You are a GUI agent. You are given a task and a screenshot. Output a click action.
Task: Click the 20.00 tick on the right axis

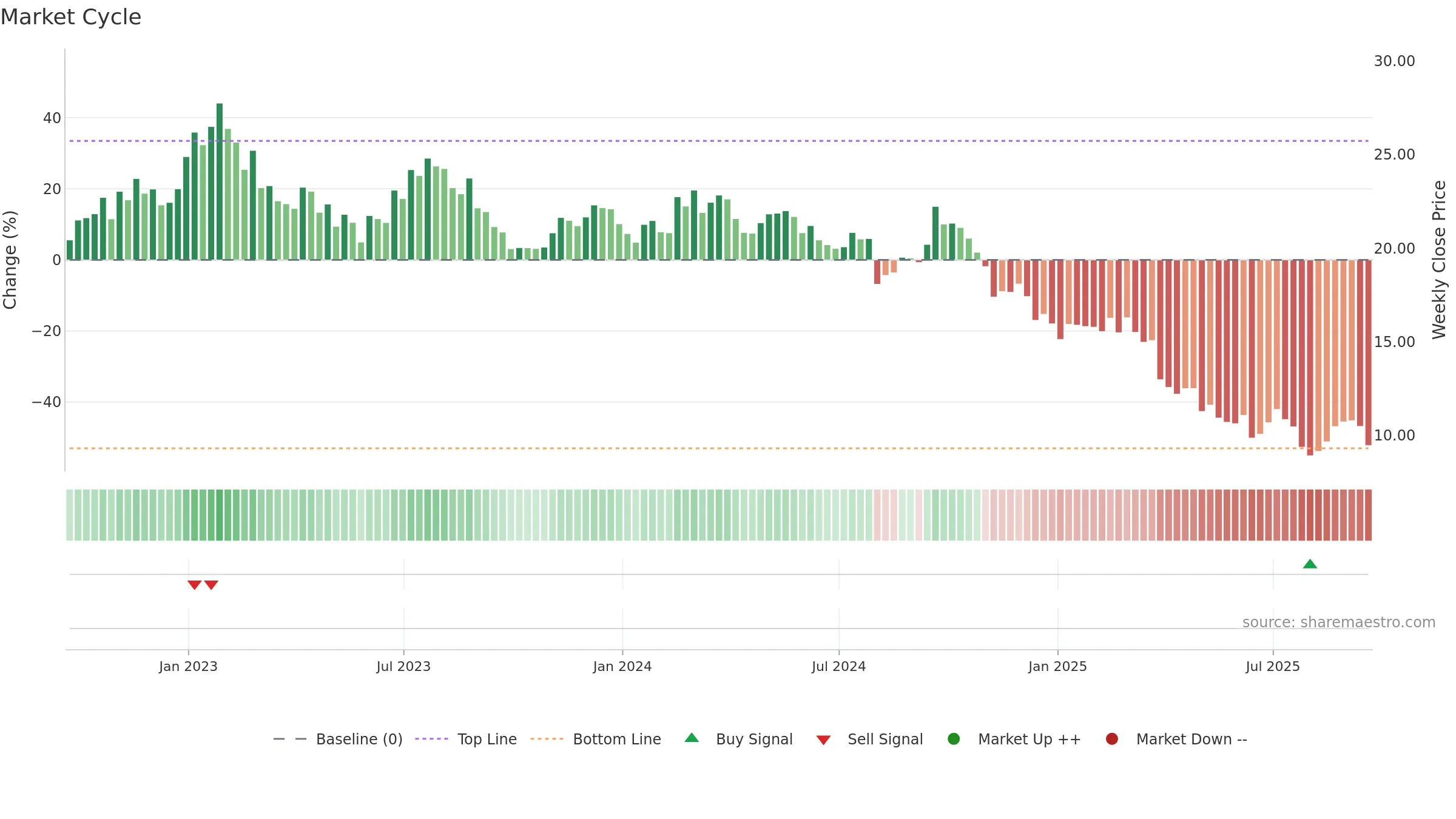pos(1395,249)
